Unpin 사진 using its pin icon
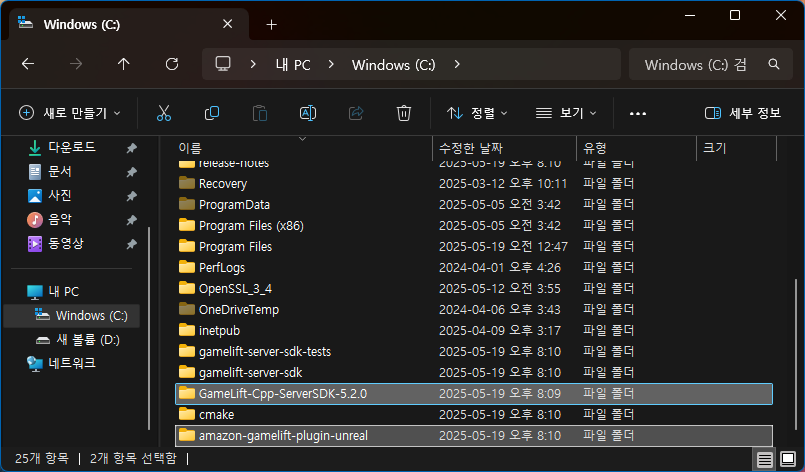The height and width of the screenshot is (472, 805). click(x=132, y=196)
